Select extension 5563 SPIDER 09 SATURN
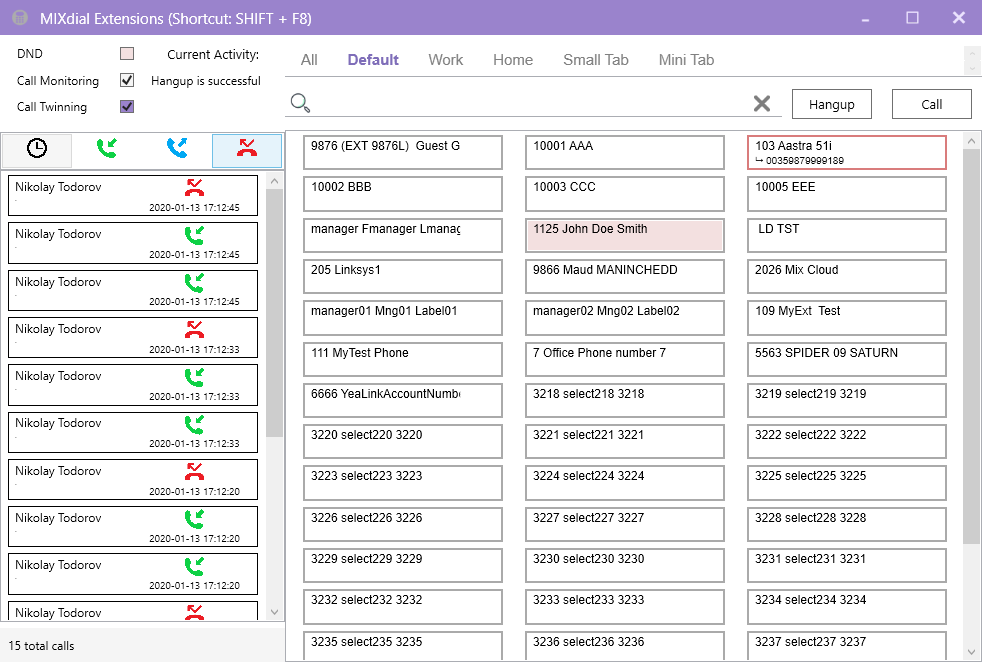The image size is (982, 662). pos(847,359)
